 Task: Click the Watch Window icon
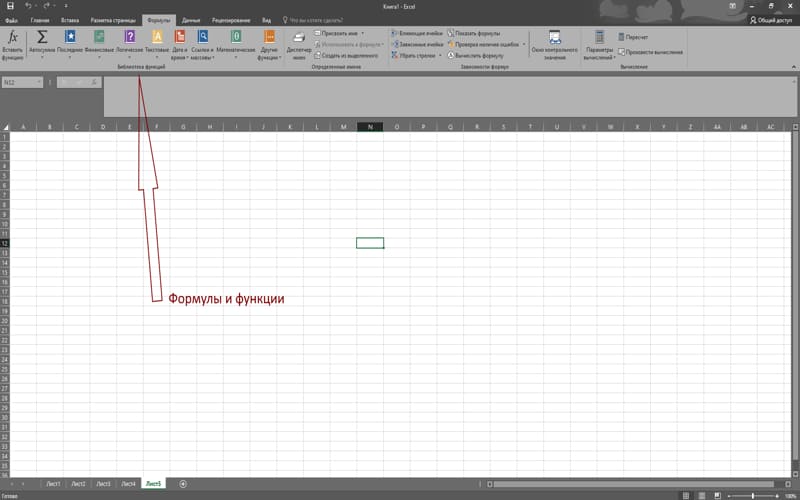555,37
